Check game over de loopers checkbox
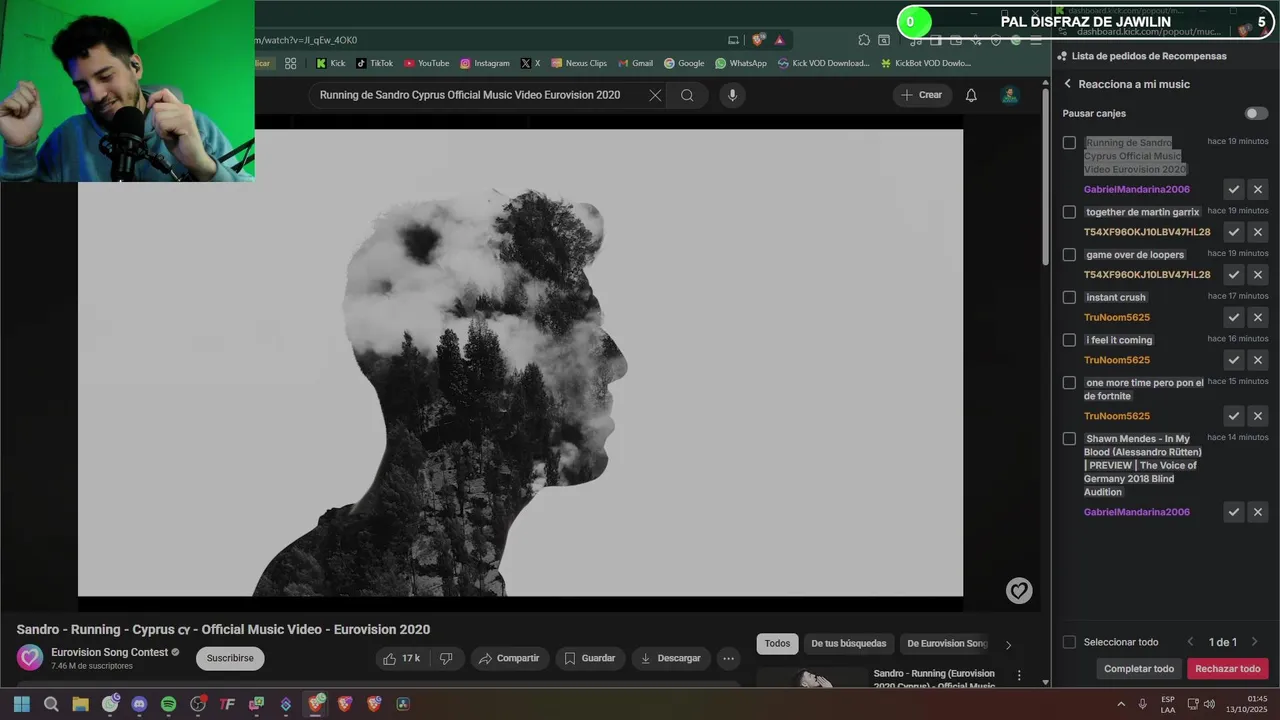The height and width of the screenshot is (720, 1280). point(1069,255)
